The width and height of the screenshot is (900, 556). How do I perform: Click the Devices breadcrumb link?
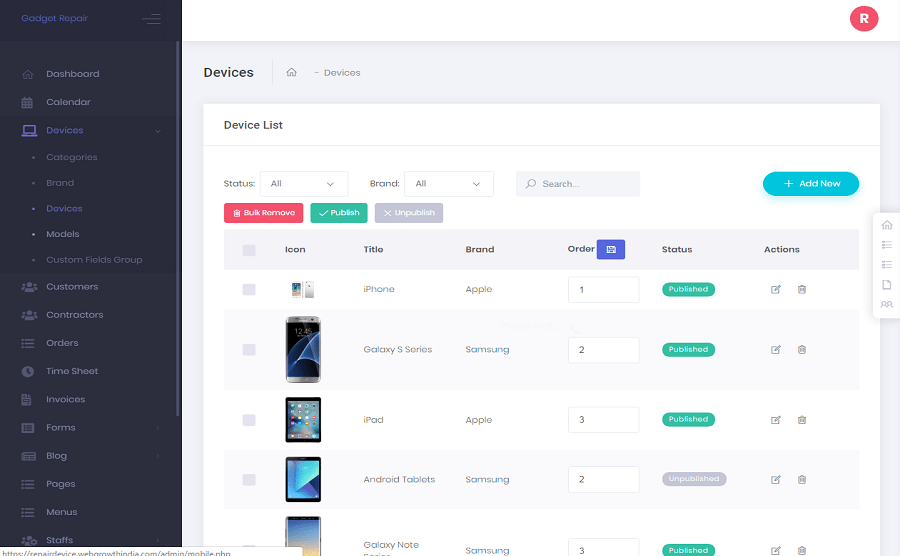pos(342,73)
